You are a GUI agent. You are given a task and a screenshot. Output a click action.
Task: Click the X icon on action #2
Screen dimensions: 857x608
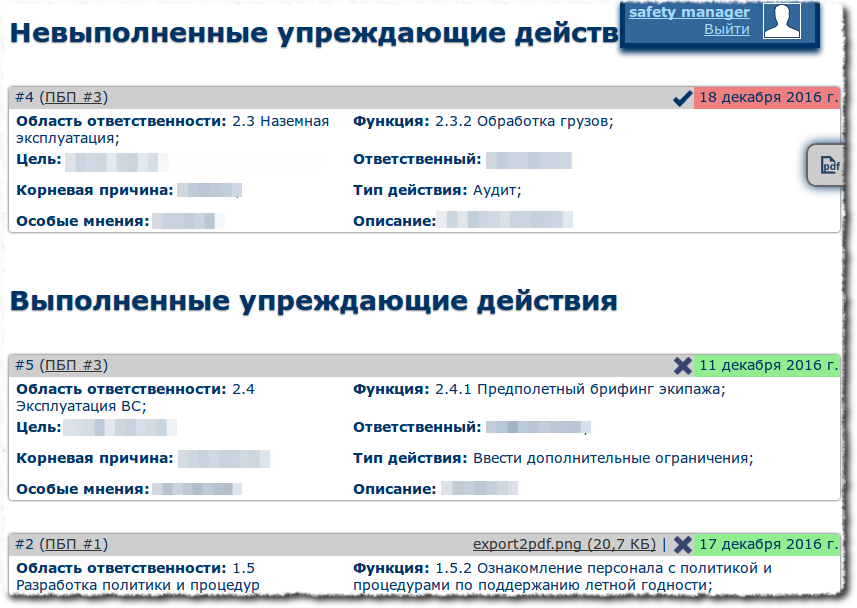683,545
